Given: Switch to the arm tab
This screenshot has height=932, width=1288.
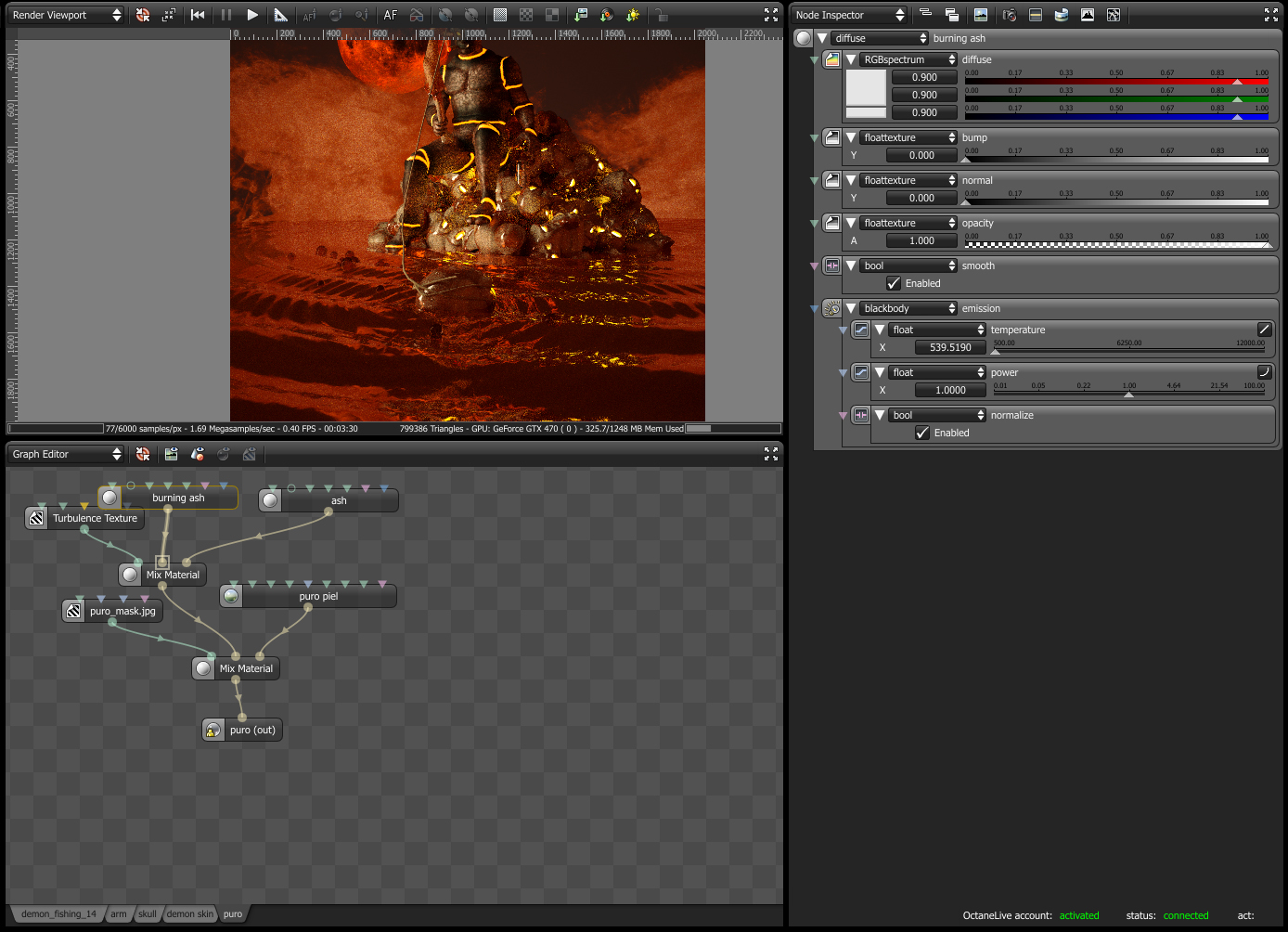Looking at the screenshot, I should (119, 914).
